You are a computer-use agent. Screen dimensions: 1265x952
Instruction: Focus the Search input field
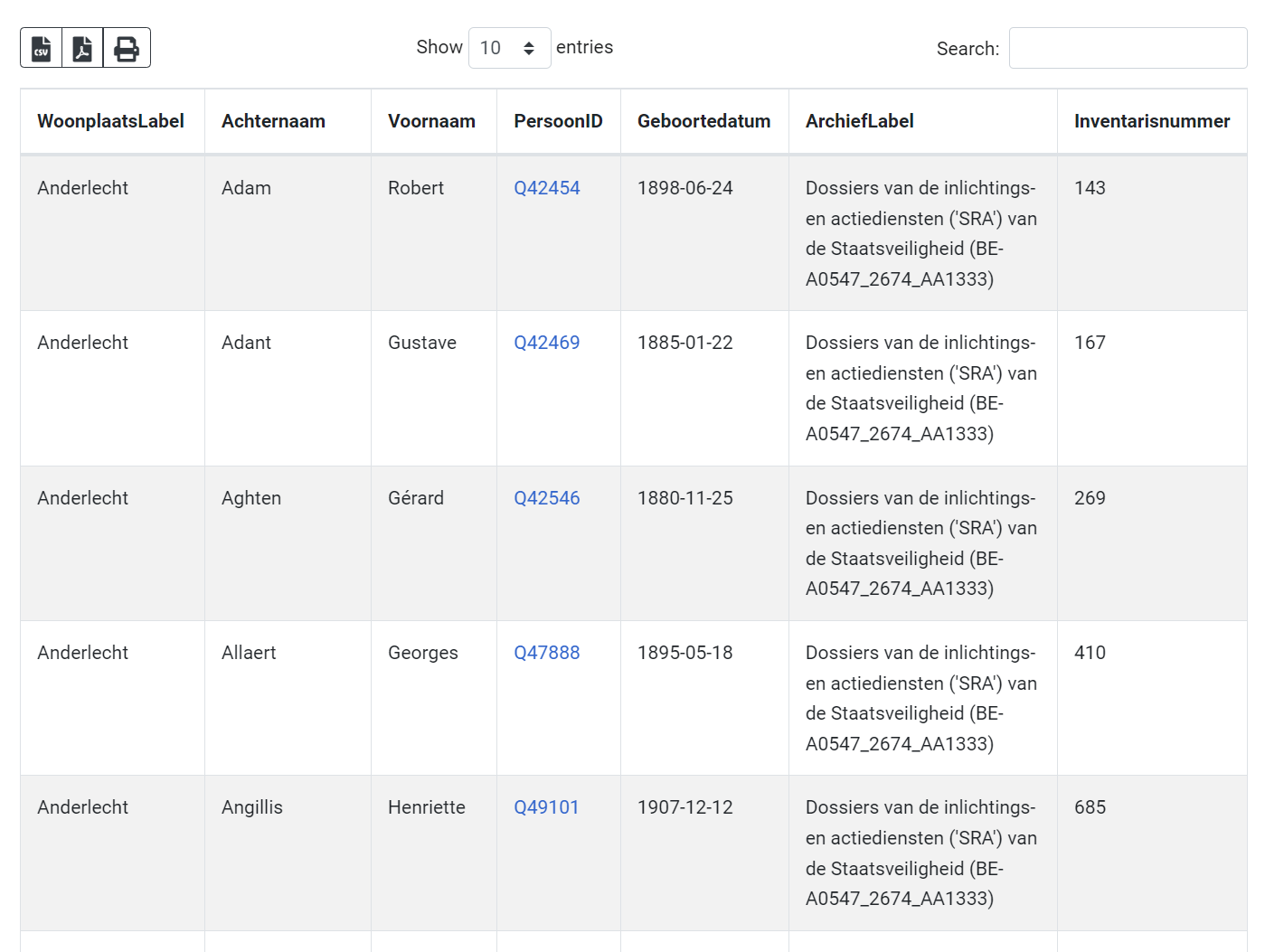(1128, 48)
